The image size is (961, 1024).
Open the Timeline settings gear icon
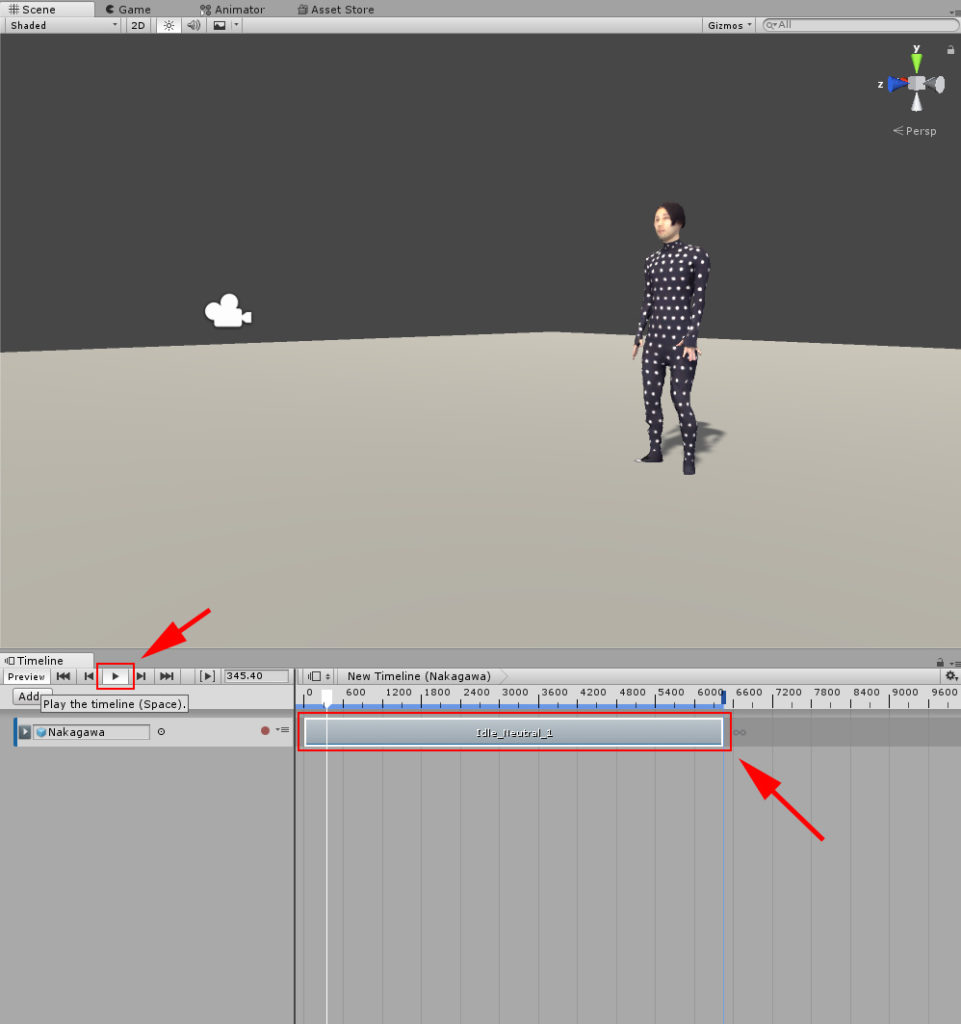coord(951,677)
